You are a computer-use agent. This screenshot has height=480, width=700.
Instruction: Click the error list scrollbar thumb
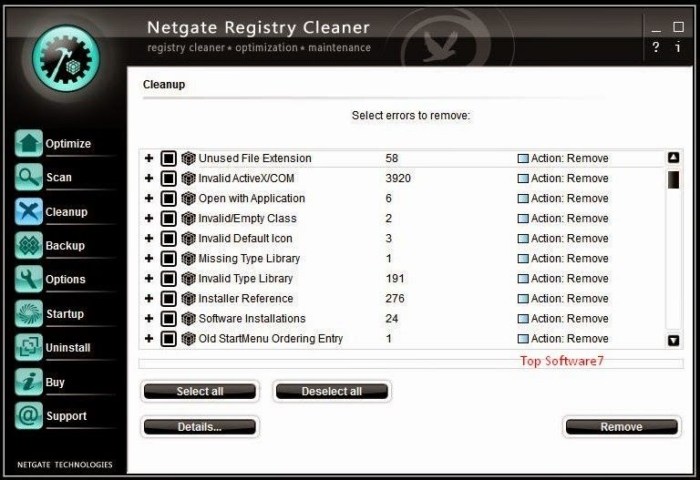coord(673,179)
